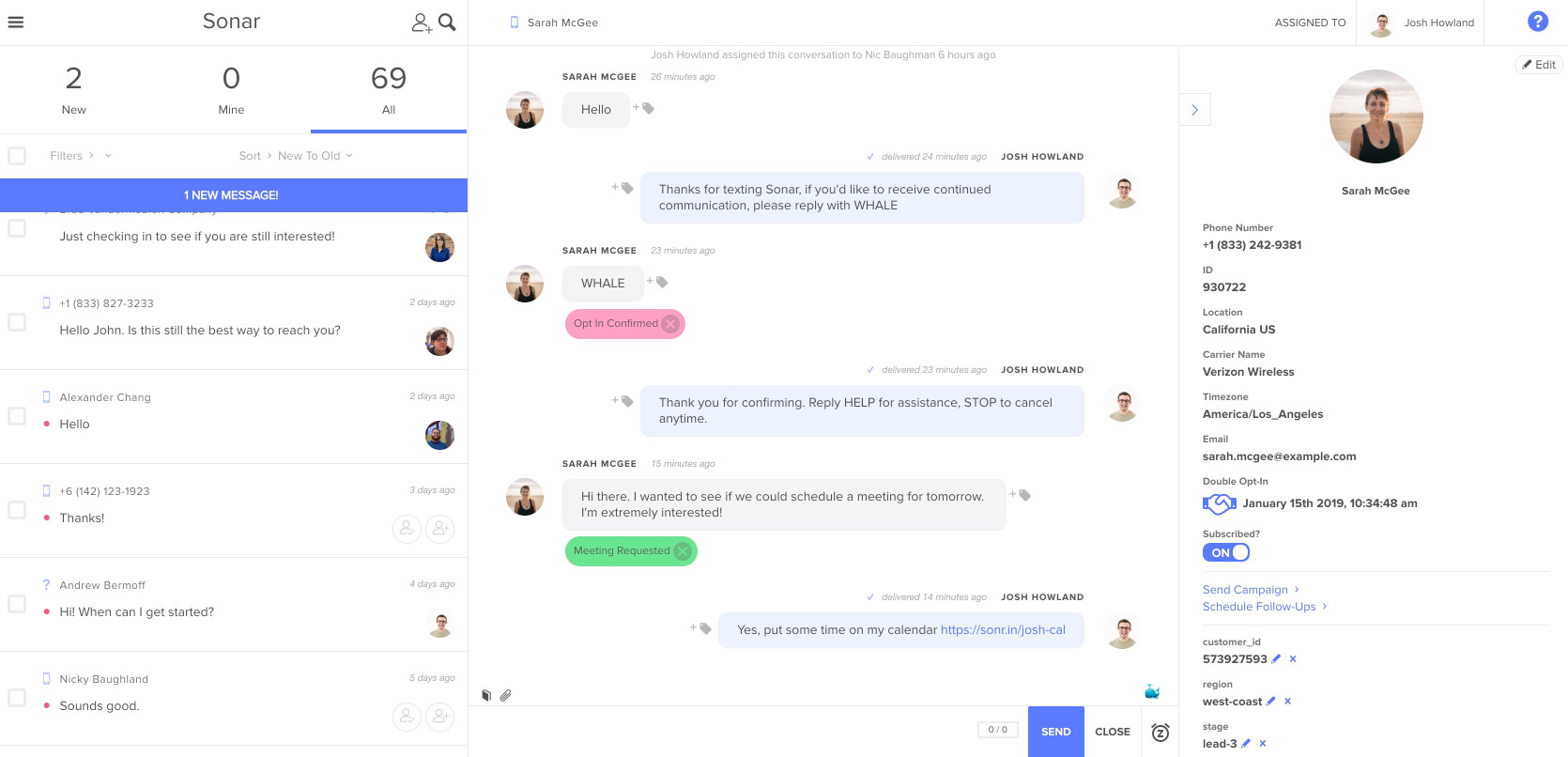Click the Send button
The height and width of the screenshot is (757, 1568).
[x=1056, y=732]
